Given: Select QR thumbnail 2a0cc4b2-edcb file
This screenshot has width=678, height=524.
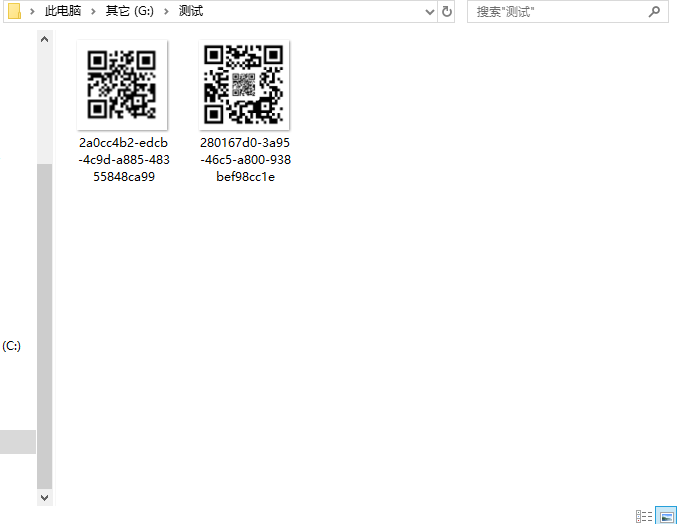Looking at the screenshot, I should point(122,85).
